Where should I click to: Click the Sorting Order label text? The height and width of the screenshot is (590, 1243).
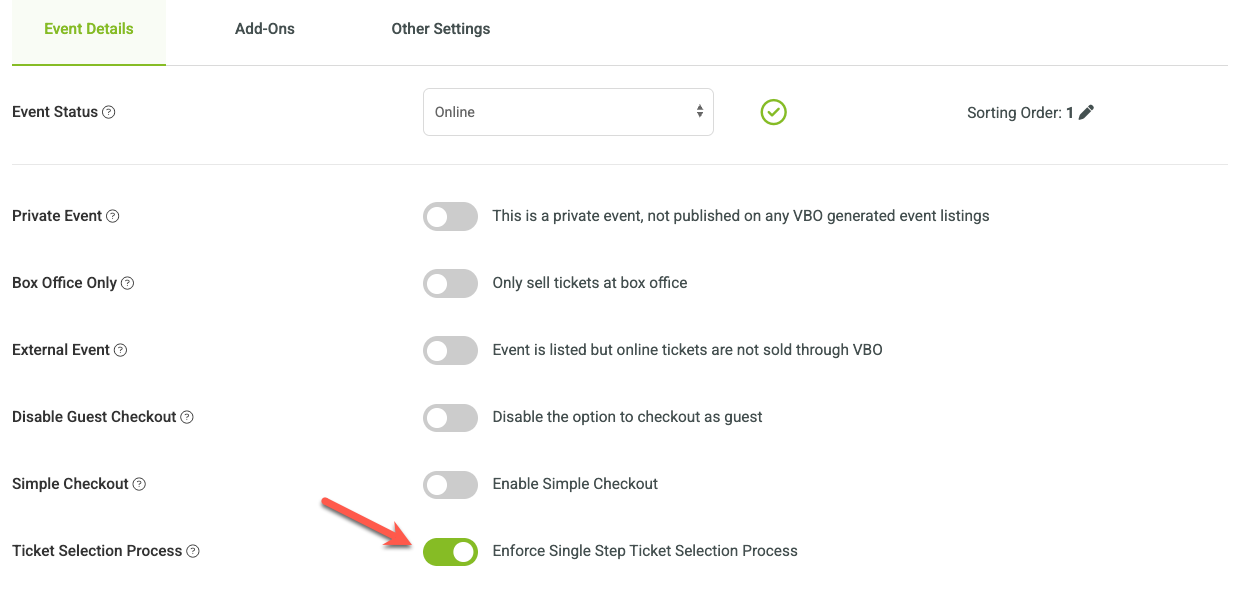pos(1014,113)
